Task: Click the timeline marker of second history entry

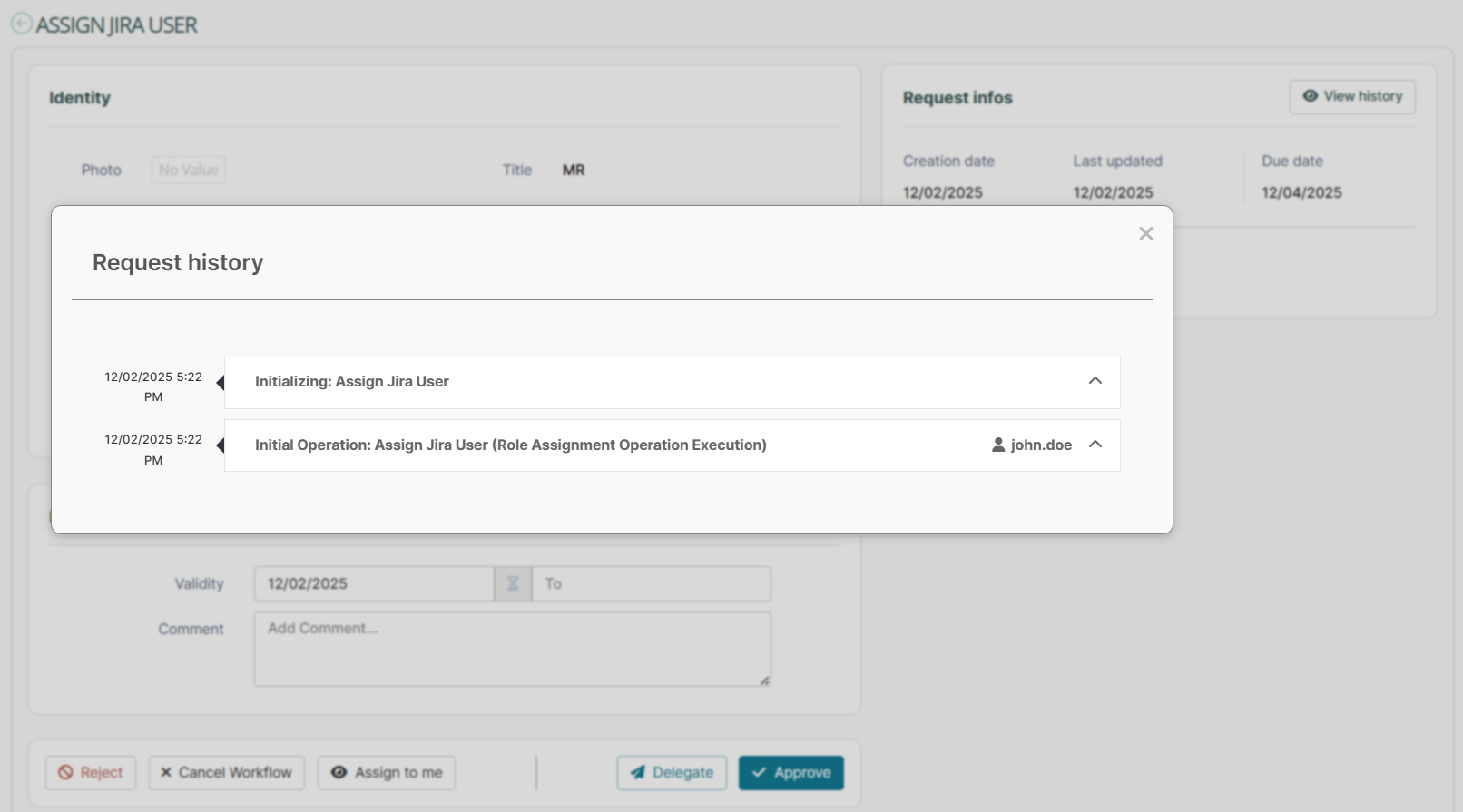Action: point(221,445)
